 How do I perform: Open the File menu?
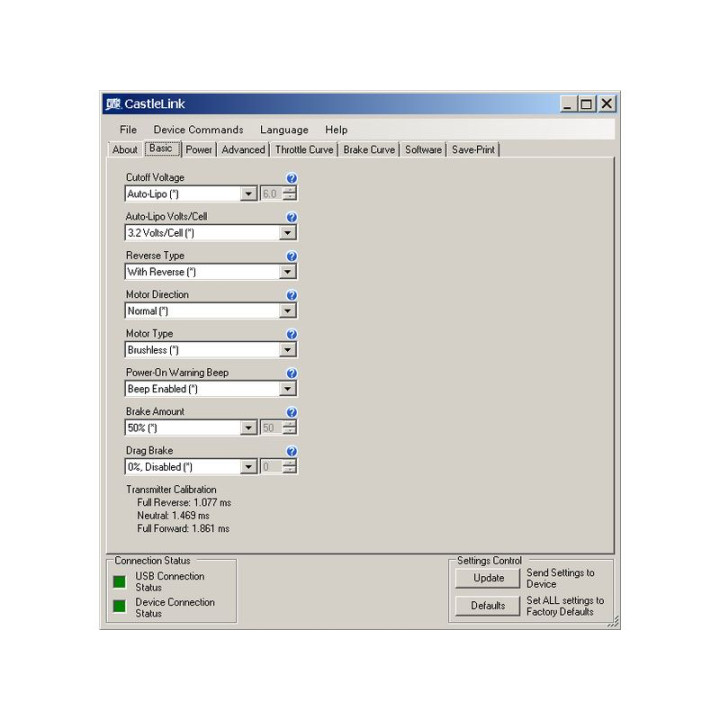coord(128,130)
